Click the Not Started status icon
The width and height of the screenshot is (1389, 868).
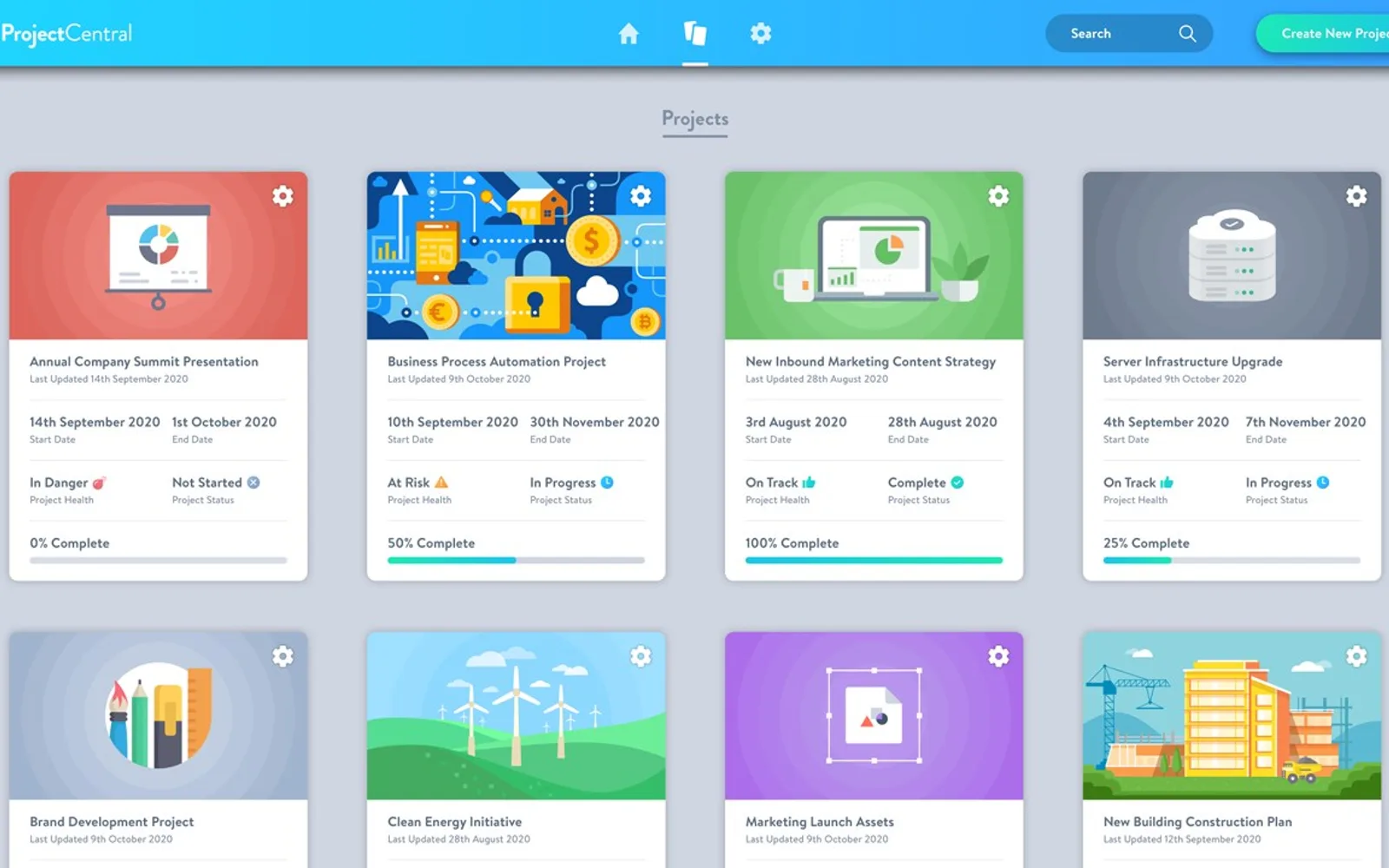point(253,483)
